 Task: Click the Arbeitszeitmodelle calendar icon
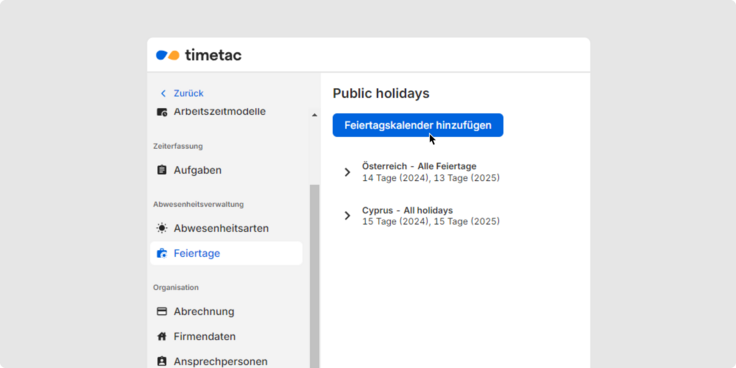coord(162,112)
